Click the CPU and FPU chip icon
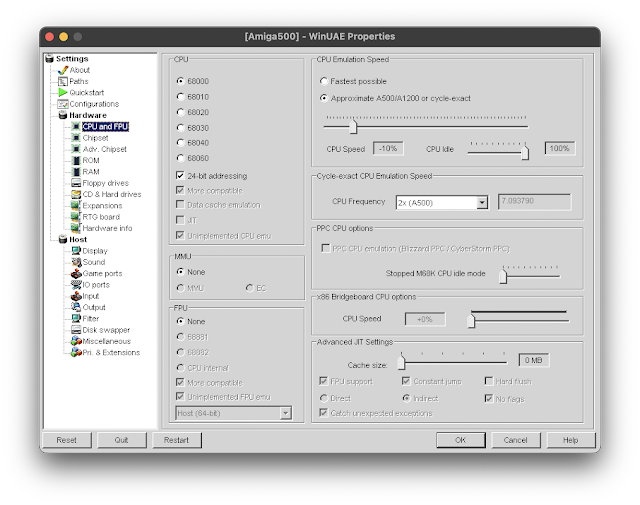The image size is (640, 505). (76, 127)
